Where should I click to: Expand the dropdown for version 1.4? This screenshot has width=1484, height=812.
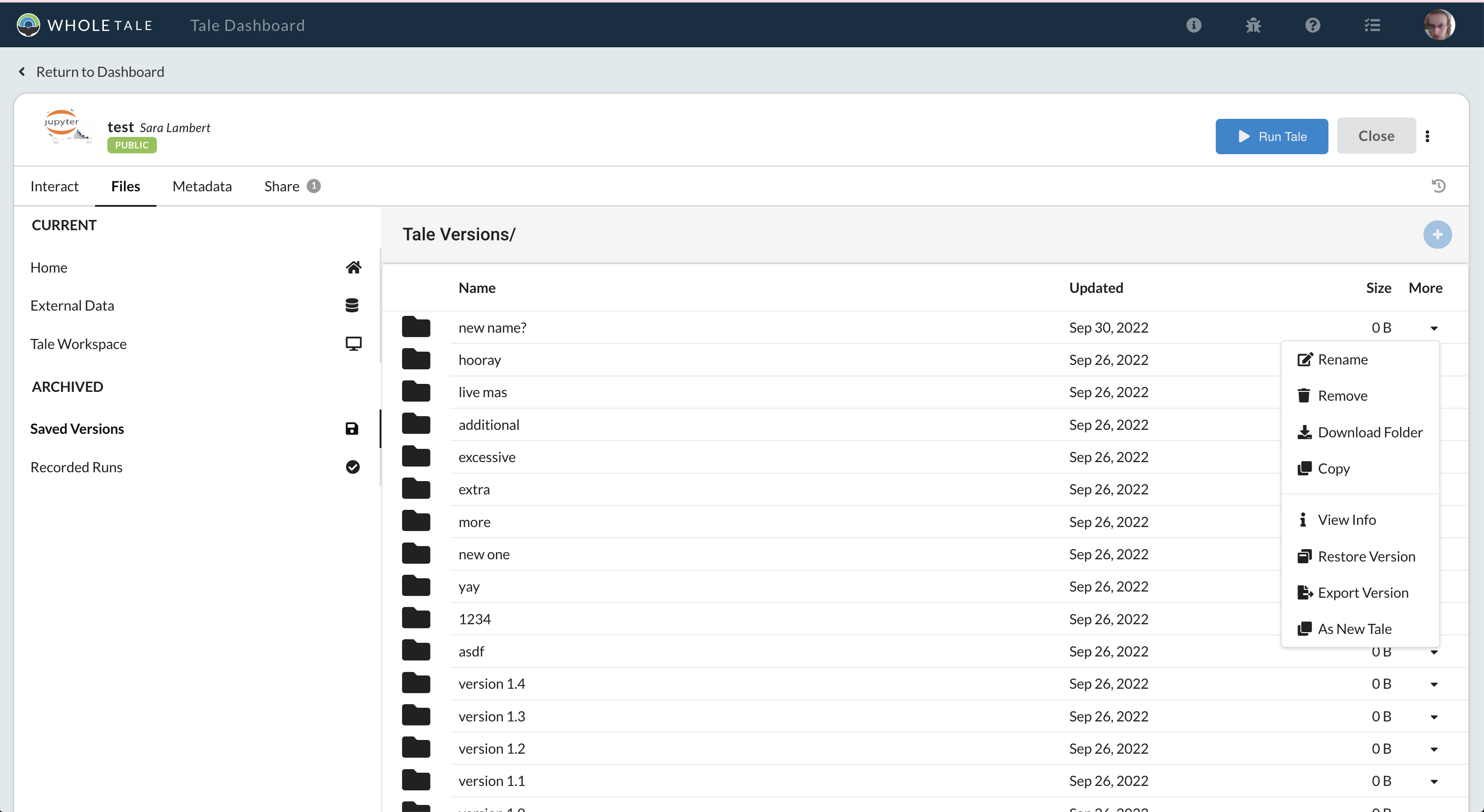point(1434,684)
